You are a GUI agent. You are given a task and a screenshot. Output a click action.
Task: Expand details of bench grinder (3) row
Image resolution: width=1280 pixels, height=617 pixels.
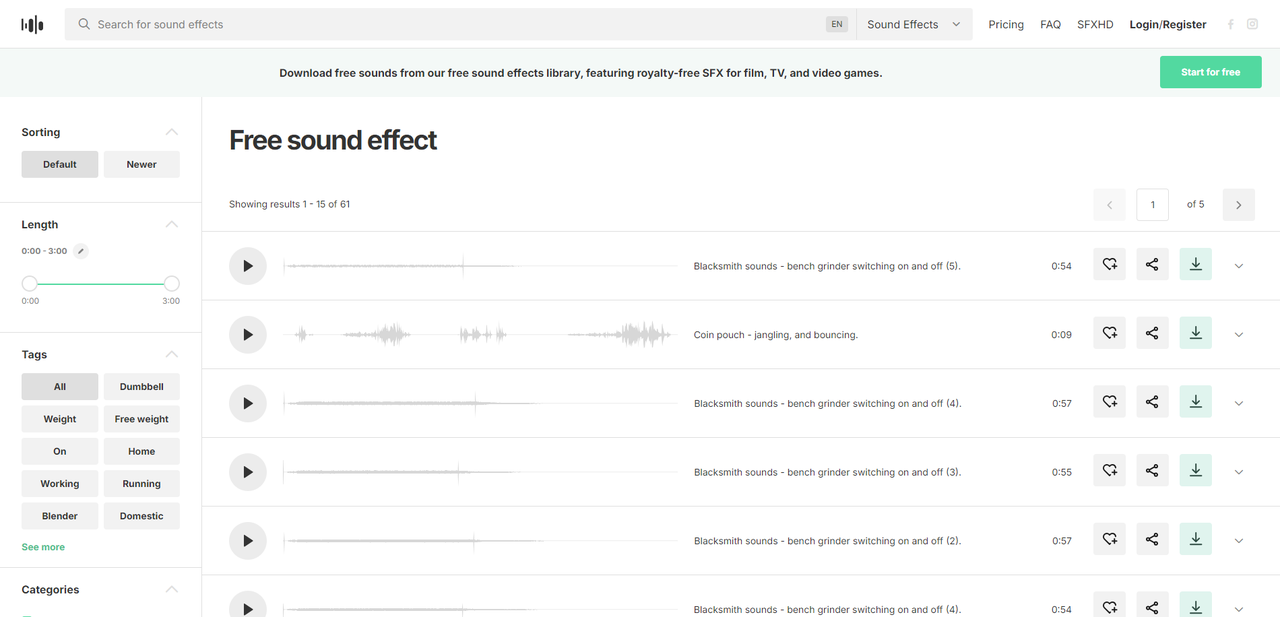(x=1239, y=472)
